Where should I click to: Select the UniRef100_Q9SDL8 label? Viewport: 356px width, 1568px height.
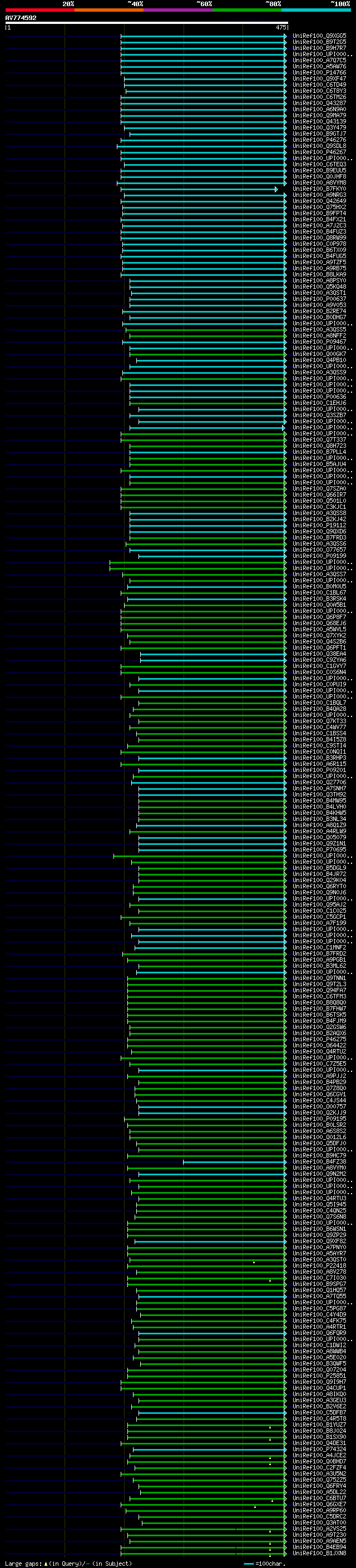pos(319,146)
